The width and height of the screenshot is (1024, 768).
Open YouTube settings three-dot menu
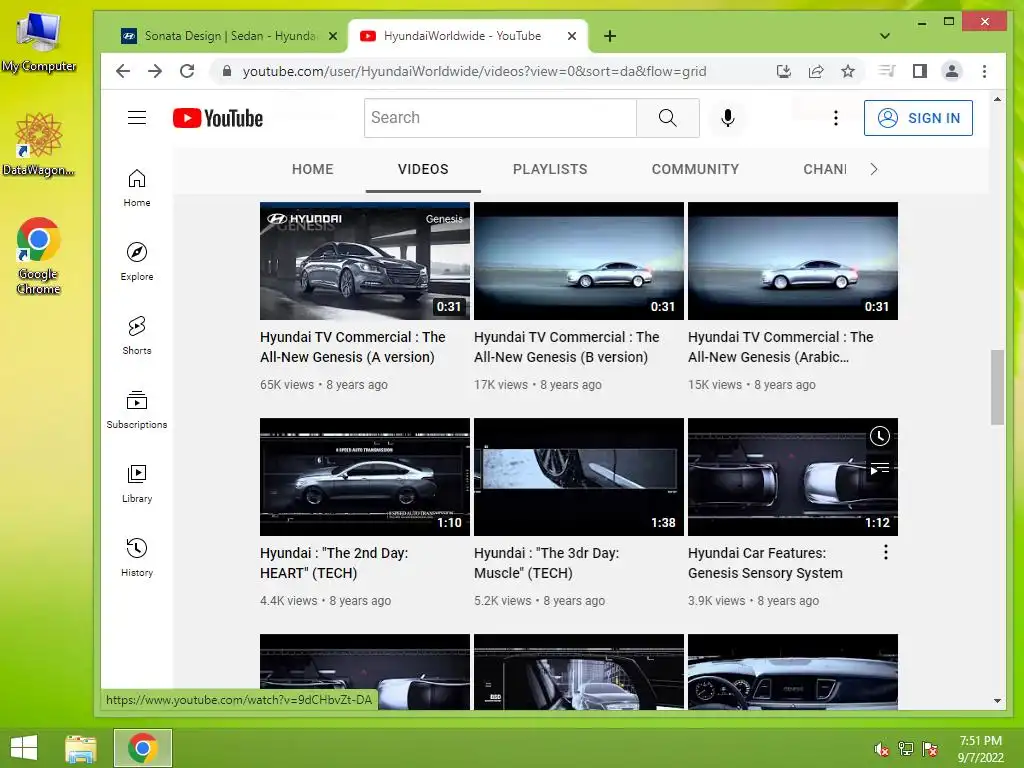(835, 118)
